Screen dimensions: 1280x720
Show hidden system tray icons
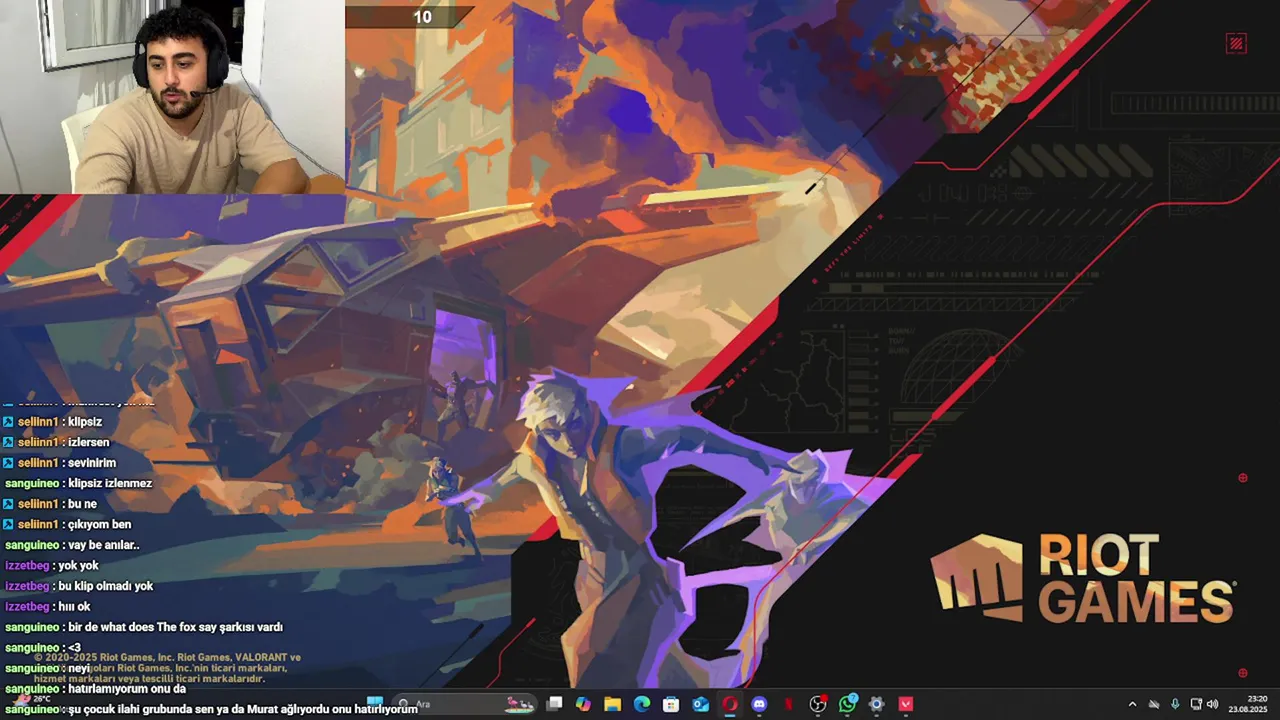coord(1133,704)
